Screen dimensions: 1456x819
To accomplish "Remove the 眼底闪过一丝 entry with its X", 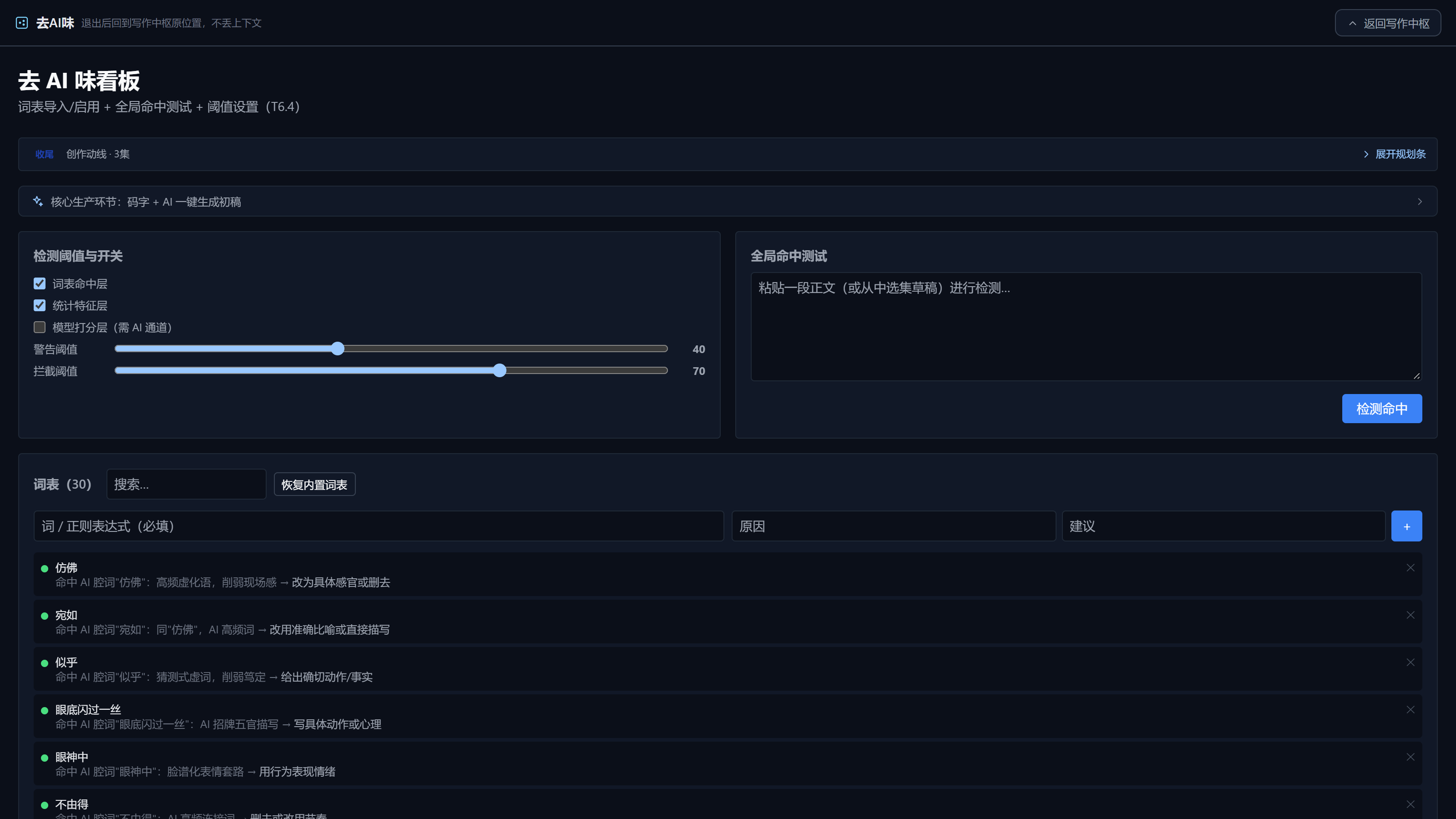I will coord(1410,710).
